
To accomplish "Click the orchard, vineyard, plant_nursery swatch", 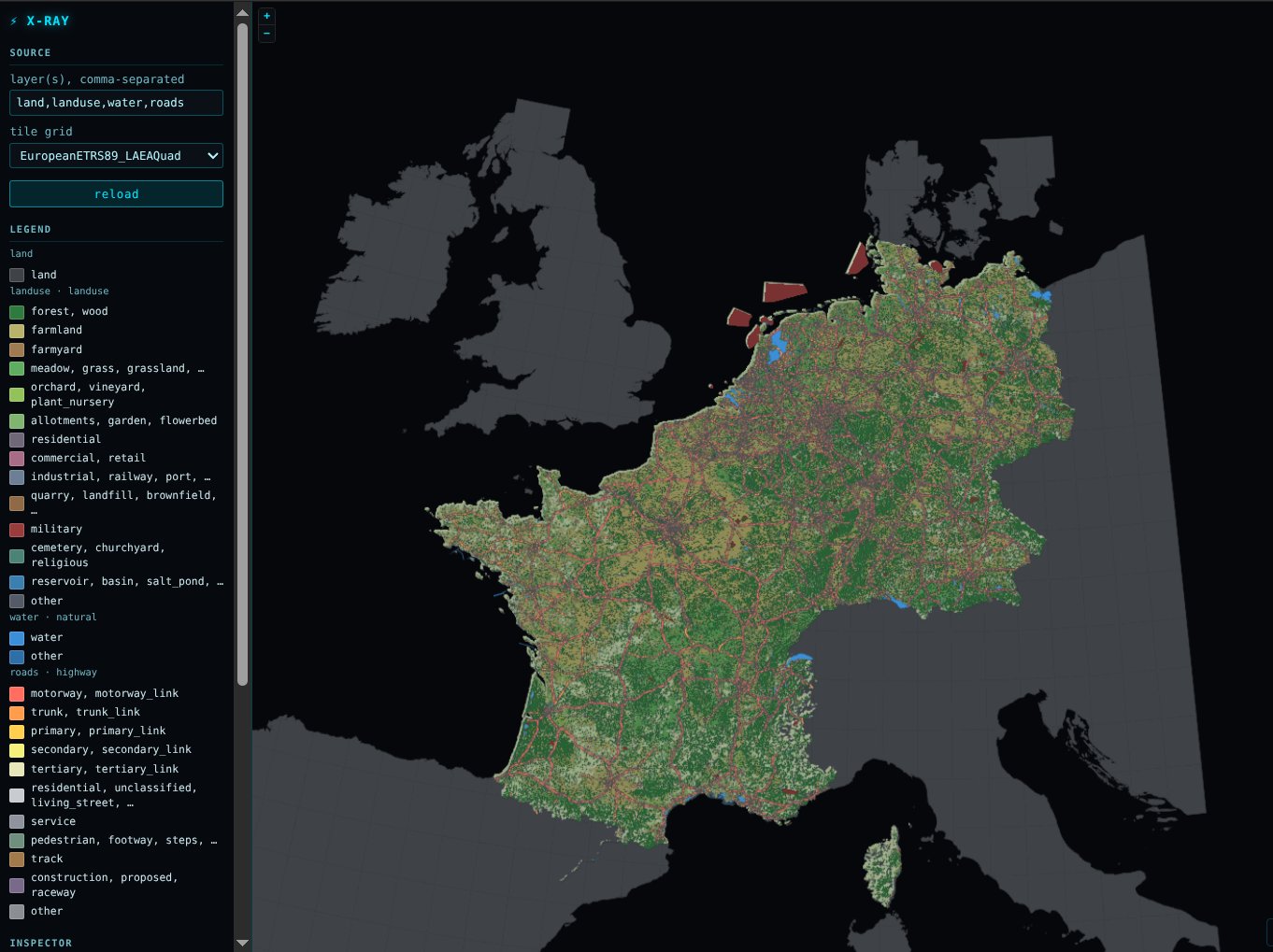I will point(17,395).
